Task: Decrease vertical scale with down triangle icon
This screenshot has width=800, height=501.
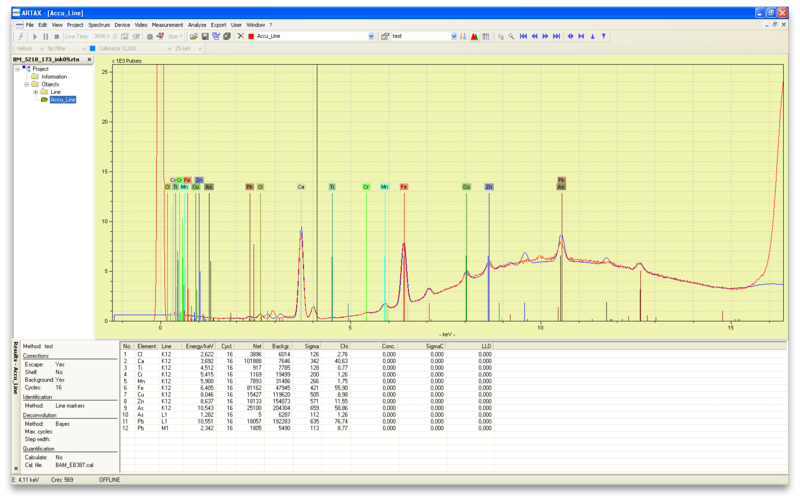Action: point(604,36)
